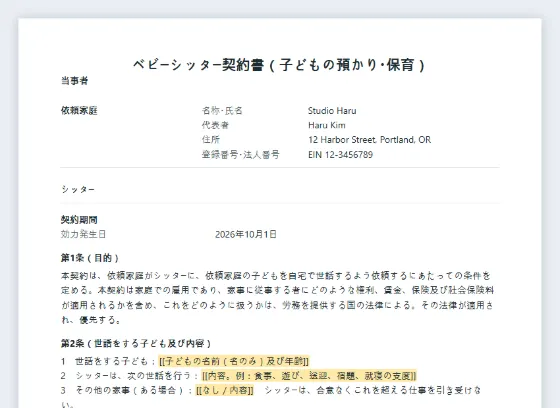
Task: Select the name Haru Kim
Action: 327,125
